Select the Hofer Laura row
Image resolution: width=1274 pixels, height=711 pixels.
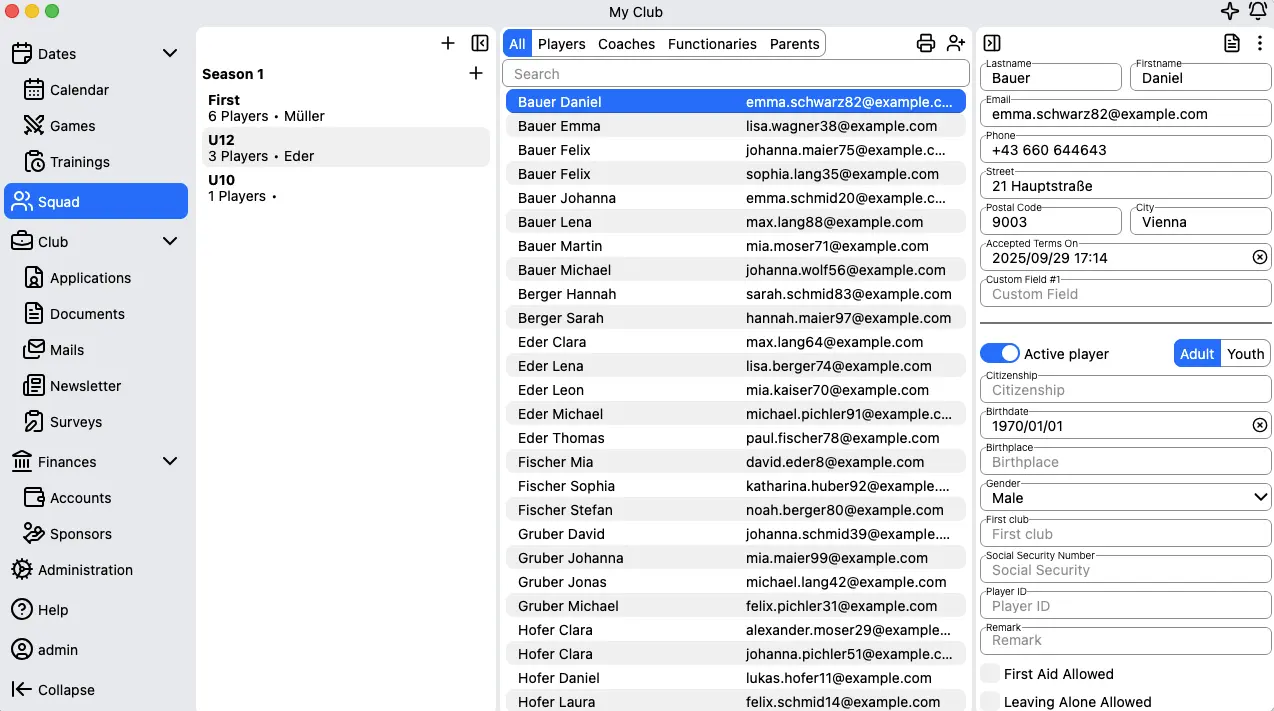(736, 701)
